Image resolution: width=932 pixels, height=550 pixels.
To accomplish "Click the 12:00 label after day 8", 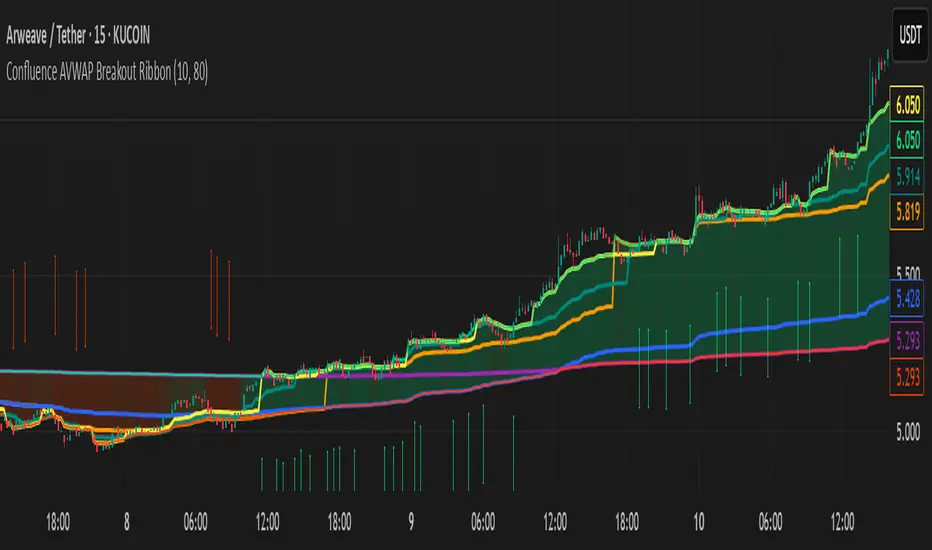I will click(x=267, y=522).
